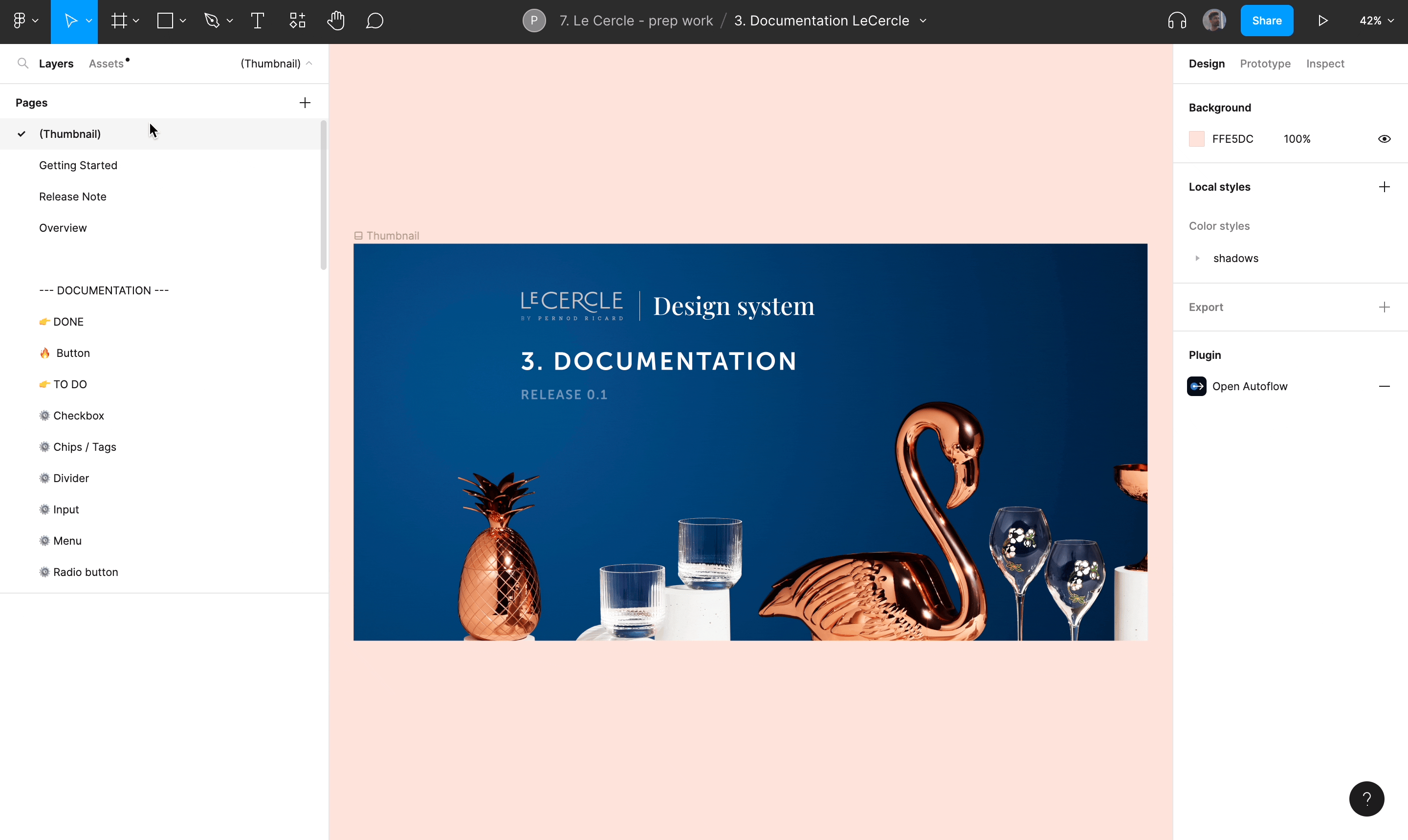
Task: Remove the Open Autoflow plugin entry
Action: [x=1384, y=386]
